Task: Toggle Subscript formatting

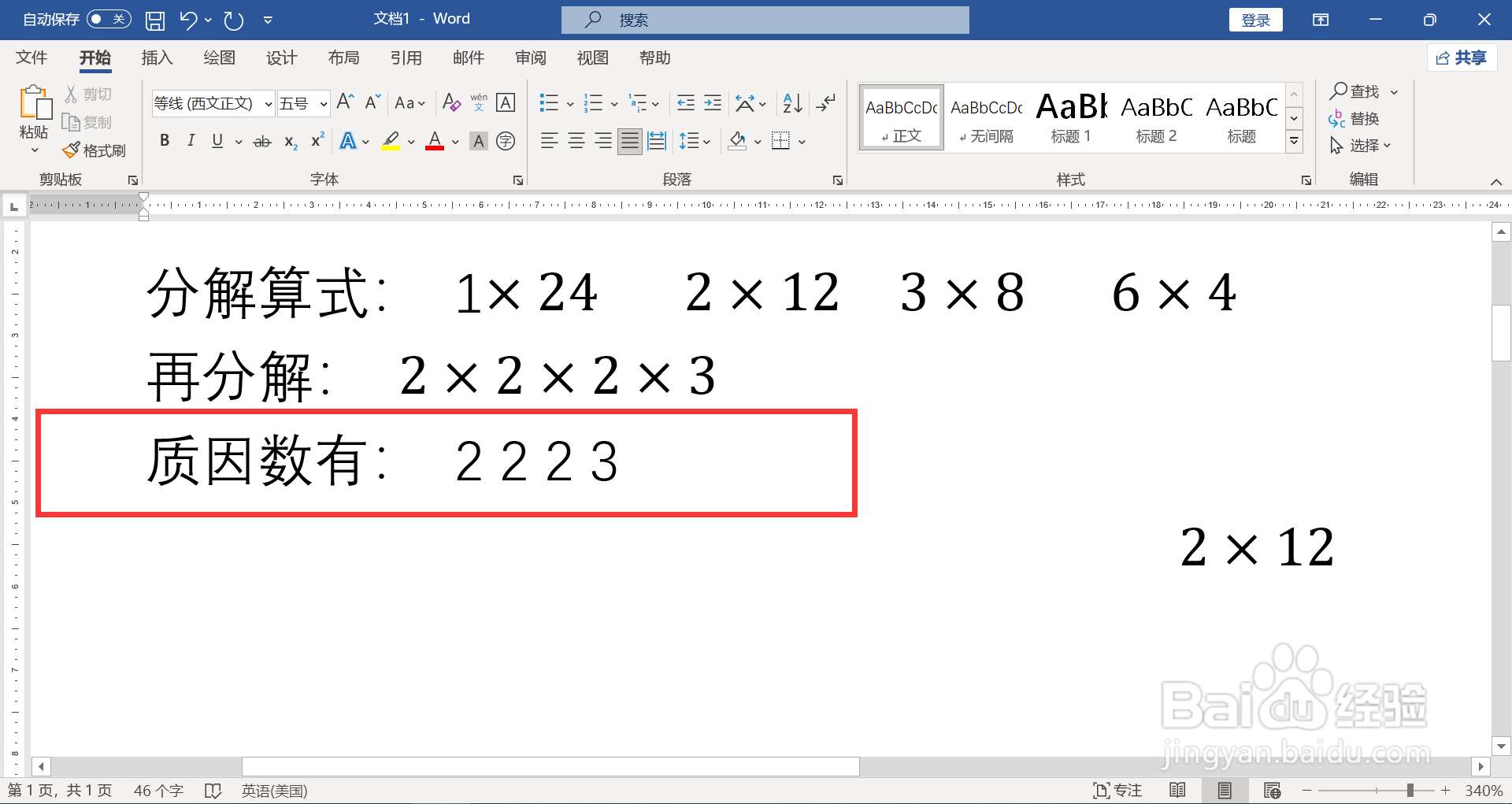Action: click(291, 142)
